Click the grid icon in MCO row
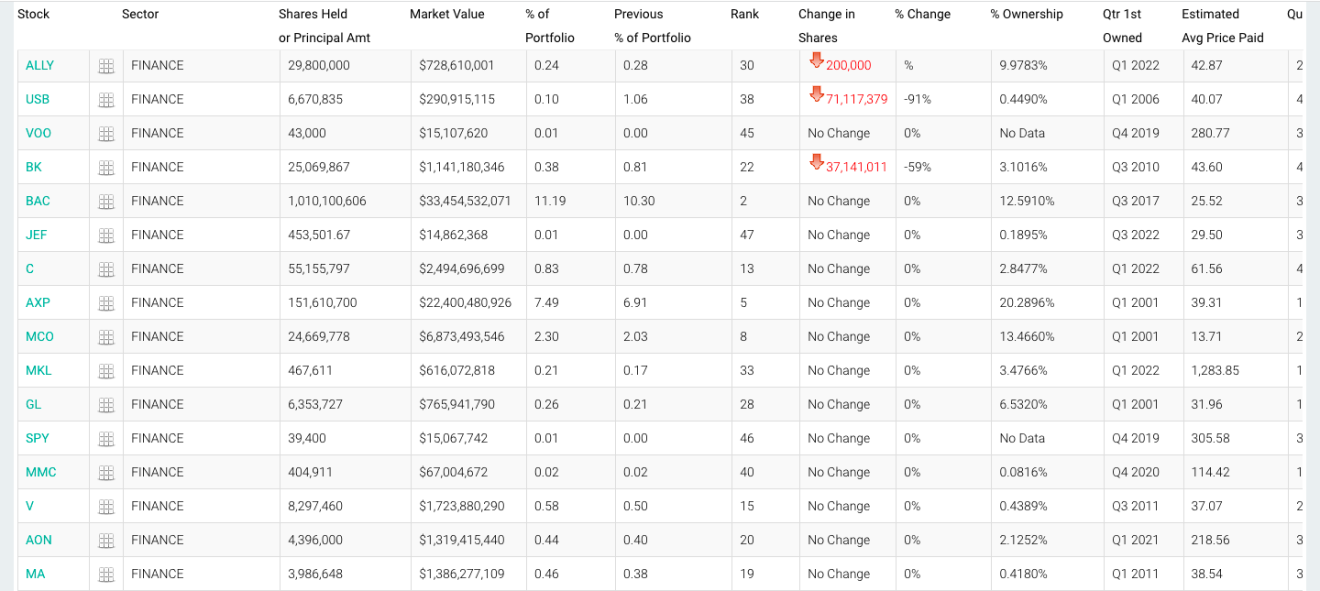The height and width of the screenshot is (591, 1320). coord(106,337)
